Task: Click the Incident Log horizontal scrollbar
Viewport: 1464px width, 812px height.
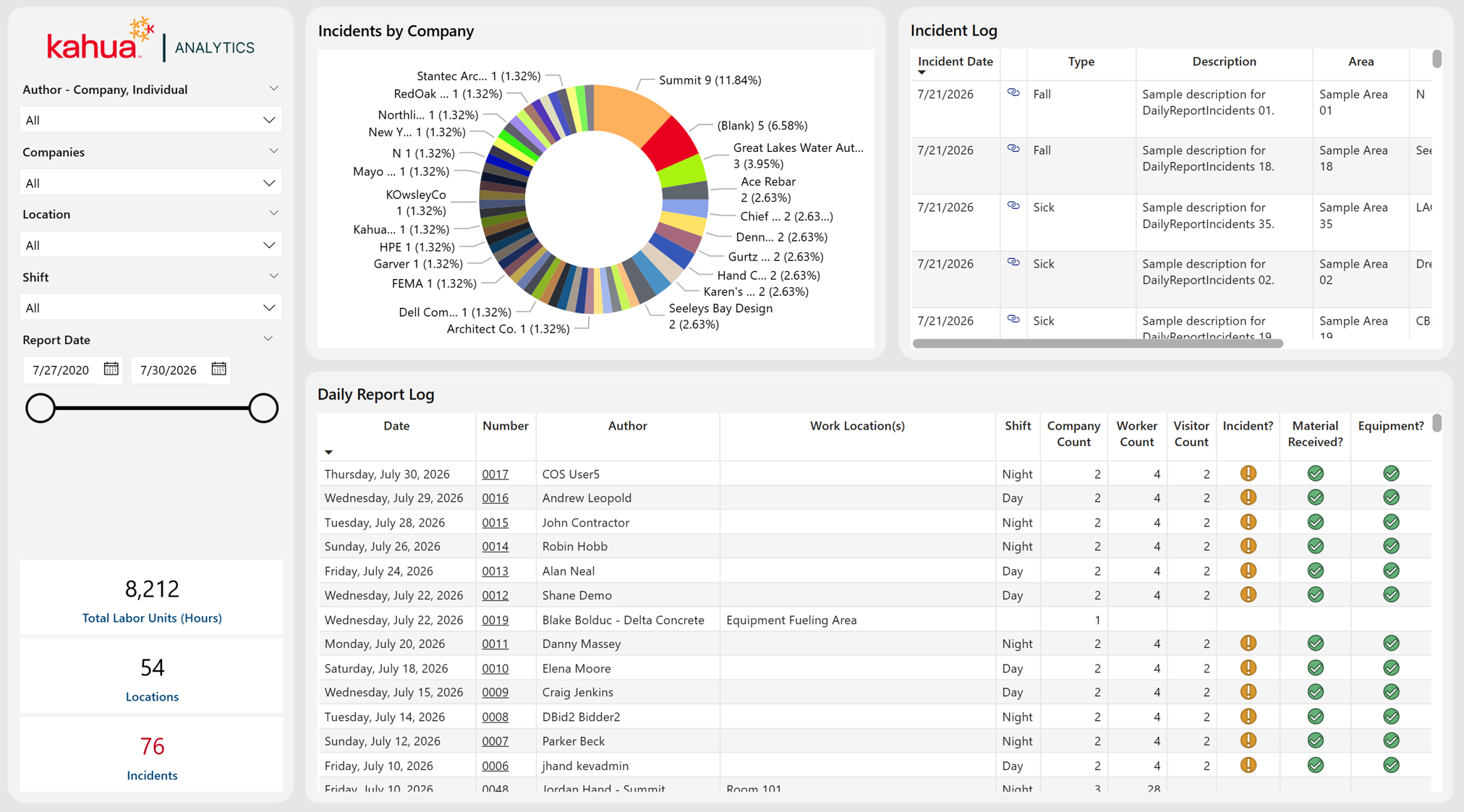Action: click(x=1097, y=343)
